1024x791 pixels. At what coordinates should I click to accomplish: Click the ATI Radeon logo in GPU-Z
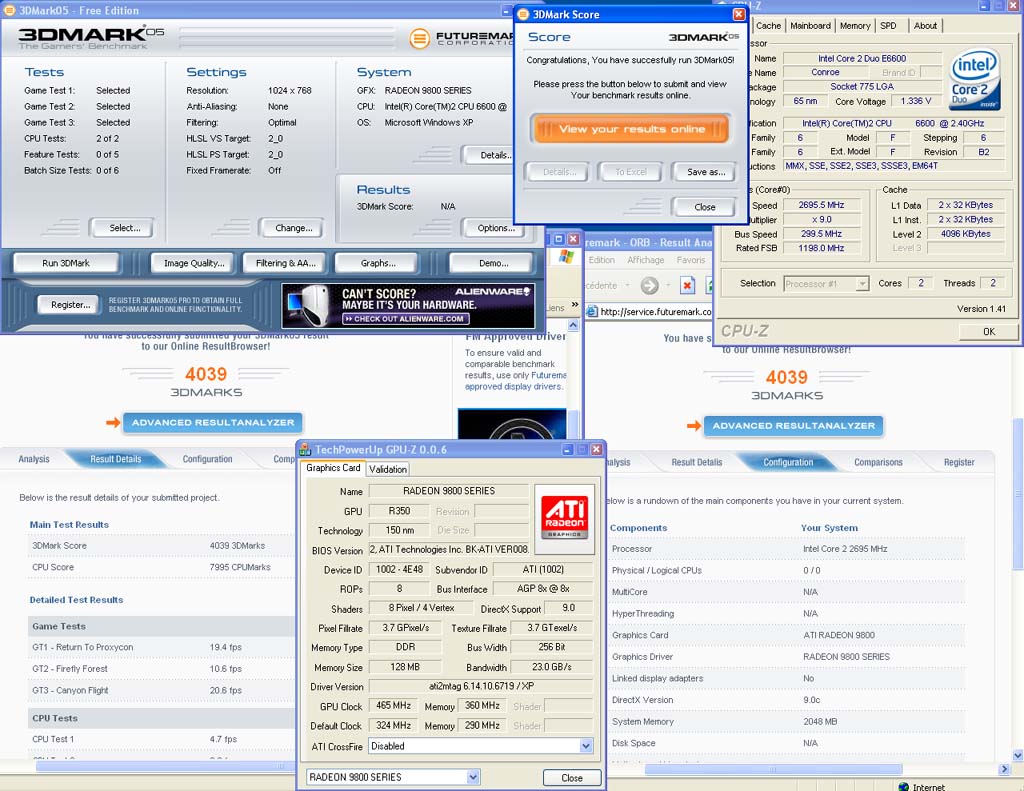tap(564, 516)
